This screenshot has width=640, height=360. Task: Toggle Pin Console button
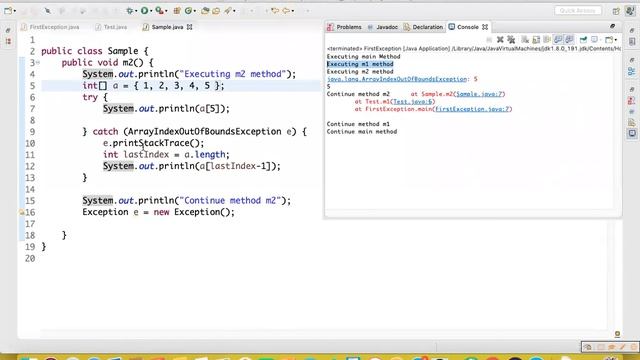(x=584, y=40)
